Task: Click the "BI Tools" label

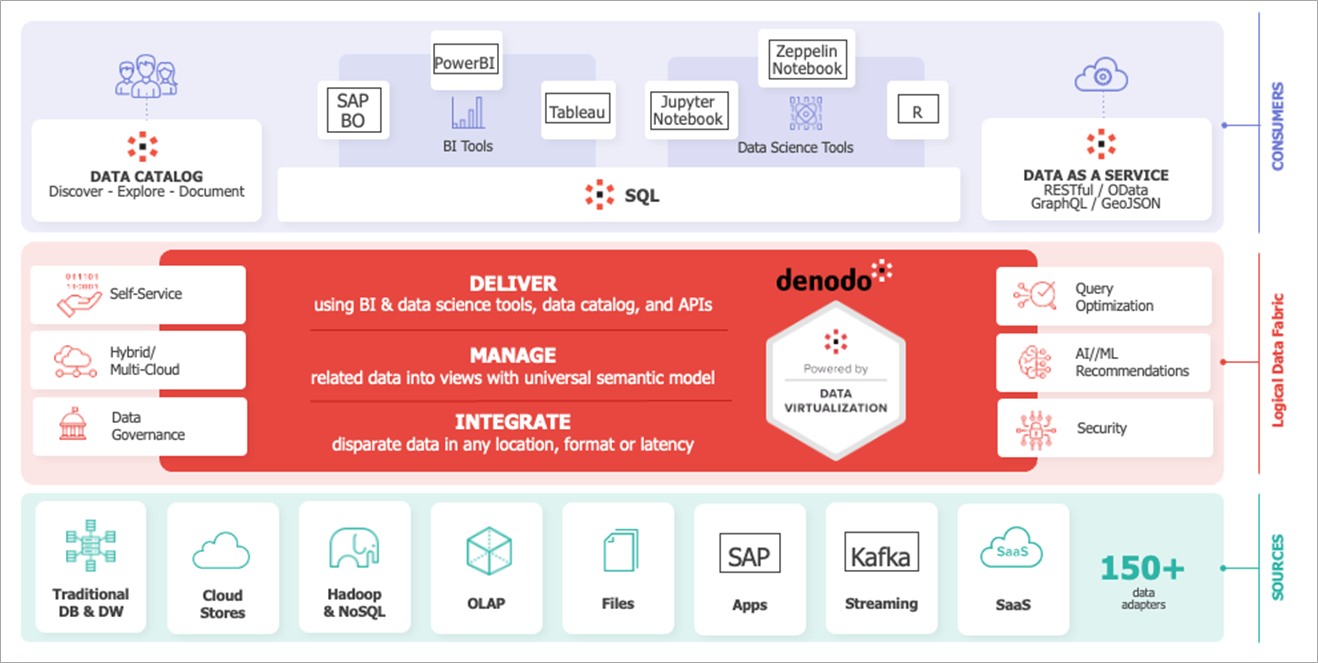Action: pos(468,146)
